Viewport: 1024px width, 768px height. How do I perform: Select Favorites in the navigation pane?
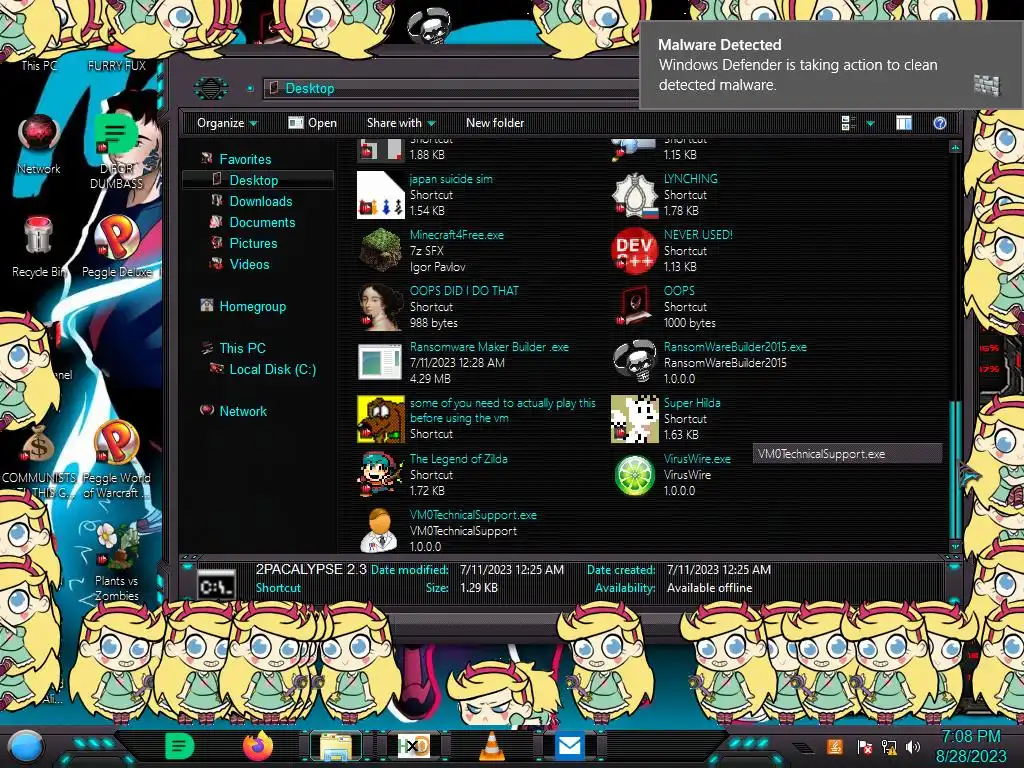[245, 159]
